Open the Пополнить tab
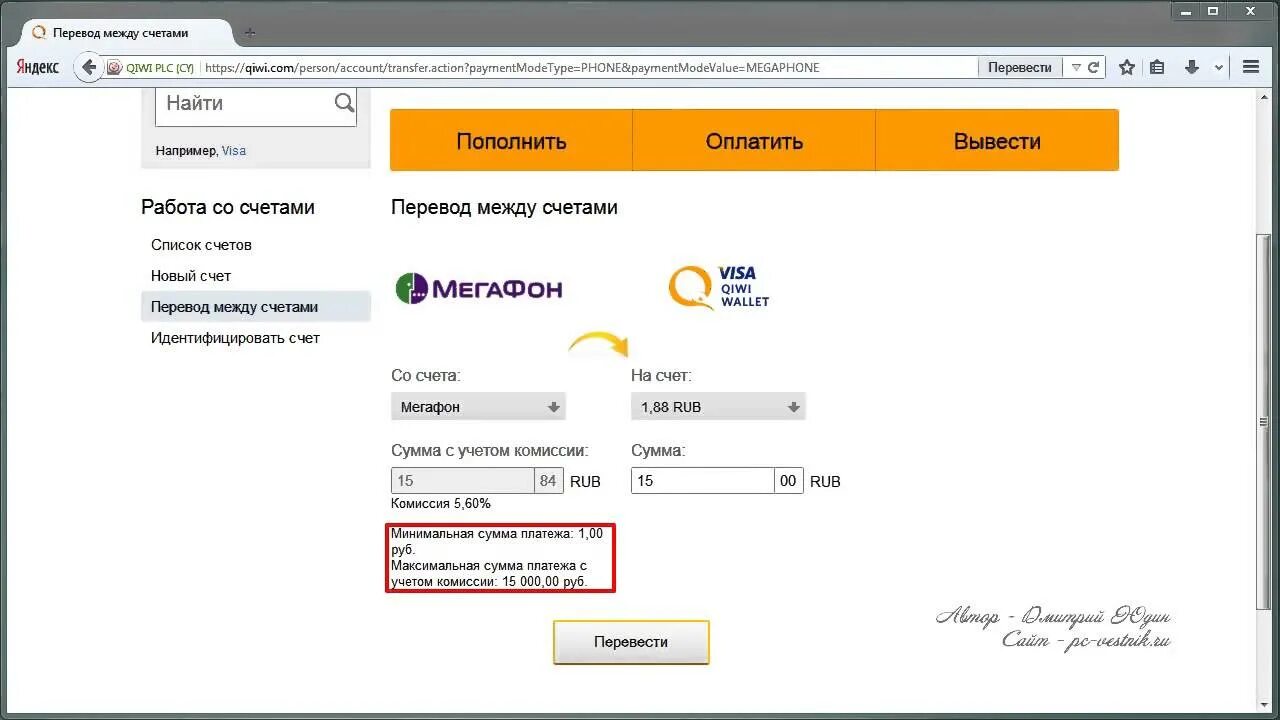Screen dimensions: 1280x720 tap(511, 141)
